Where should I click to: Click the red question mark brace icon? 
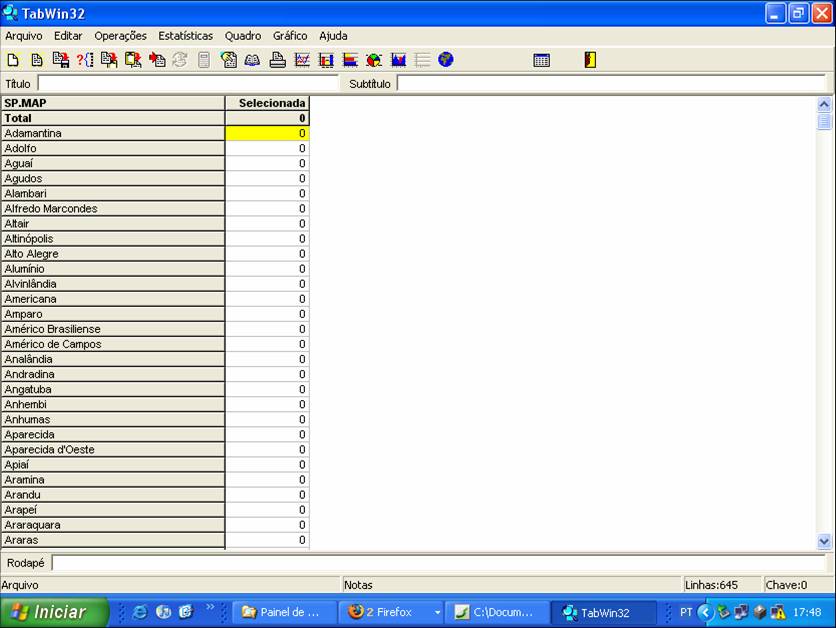(x=85, y=60)
